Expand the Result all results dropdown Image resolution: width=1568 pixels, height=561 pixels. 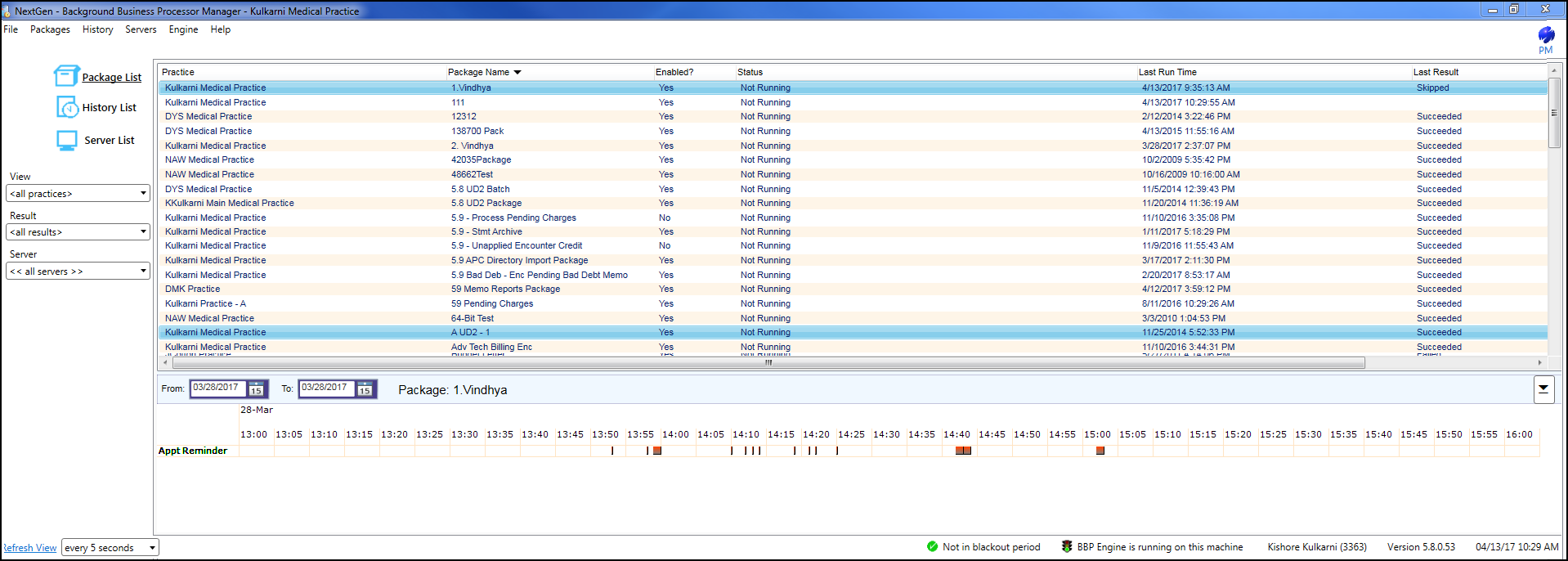78,231
